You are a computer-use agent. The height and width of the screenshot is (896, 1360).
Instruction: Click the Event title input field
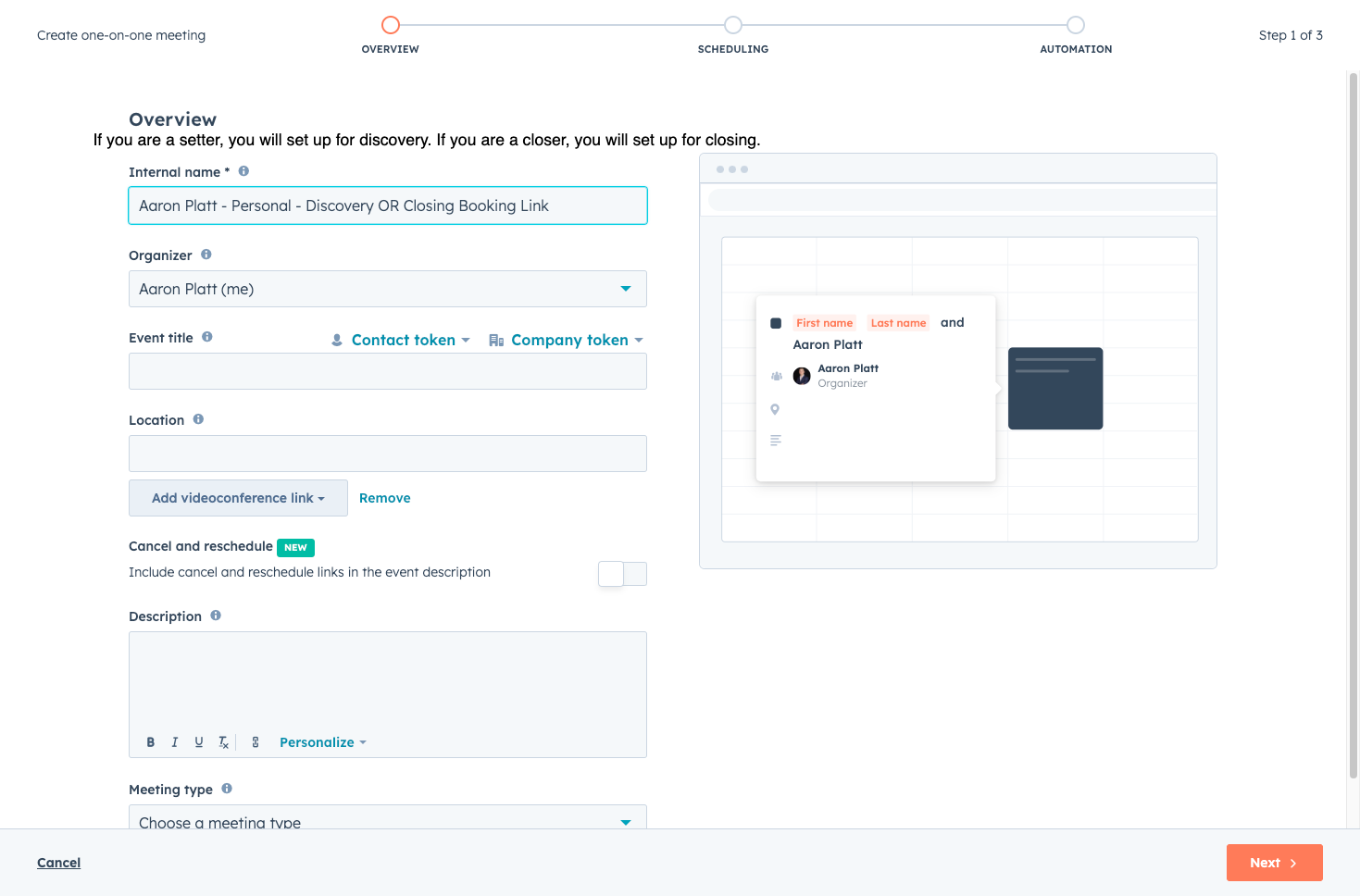[x=388, y=371]
